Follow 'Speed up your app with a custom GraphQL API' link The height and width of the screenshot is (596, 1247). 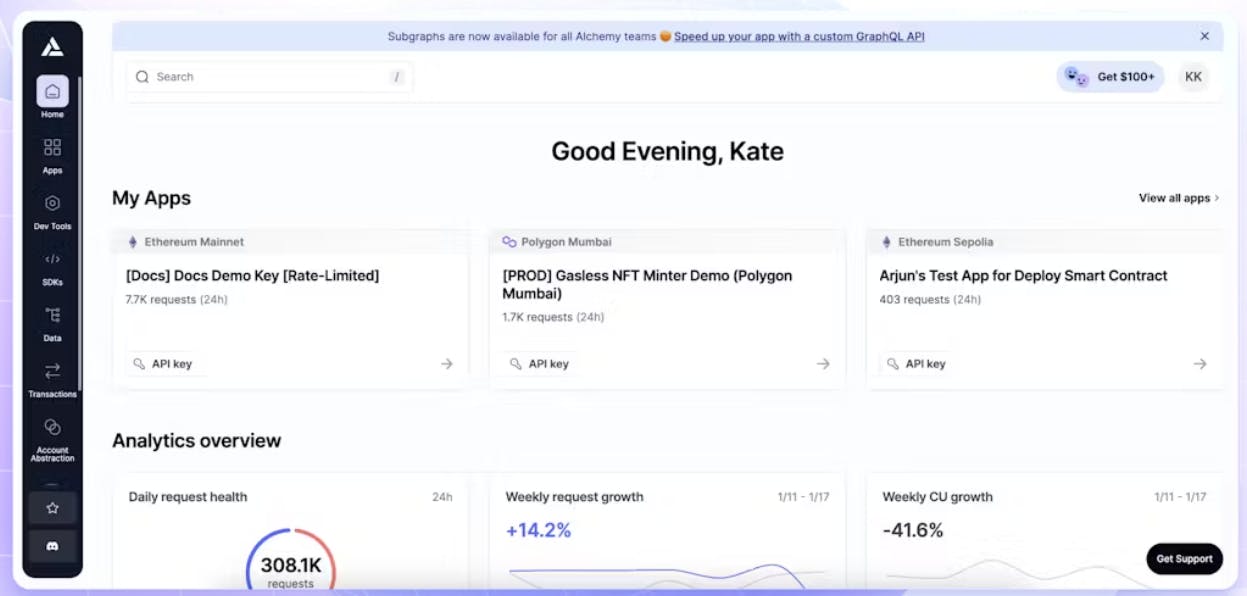coord(799,36)
